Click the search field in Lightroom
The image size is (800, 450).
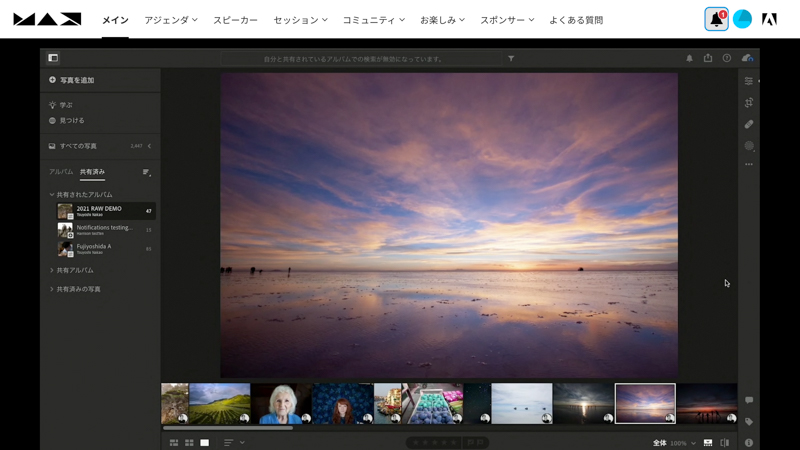pyautogui.click(x=361, y=59)
